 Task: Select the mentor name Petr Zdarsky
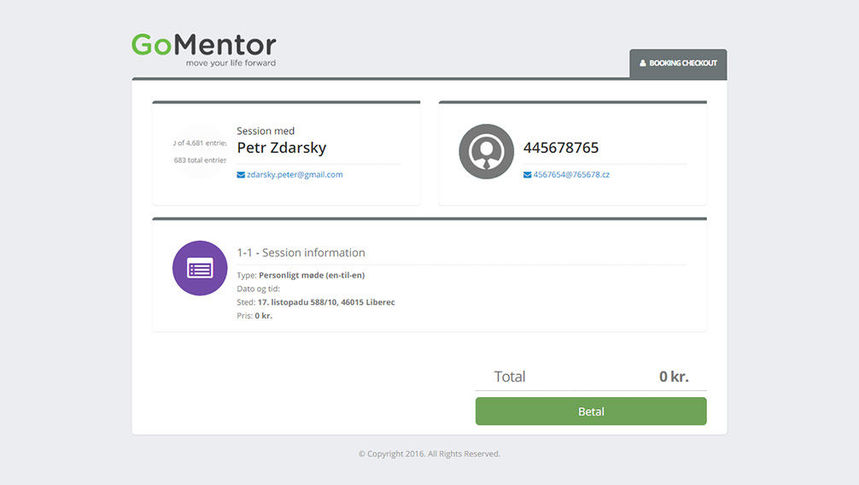pyautogui.click(x=281, y=148)
